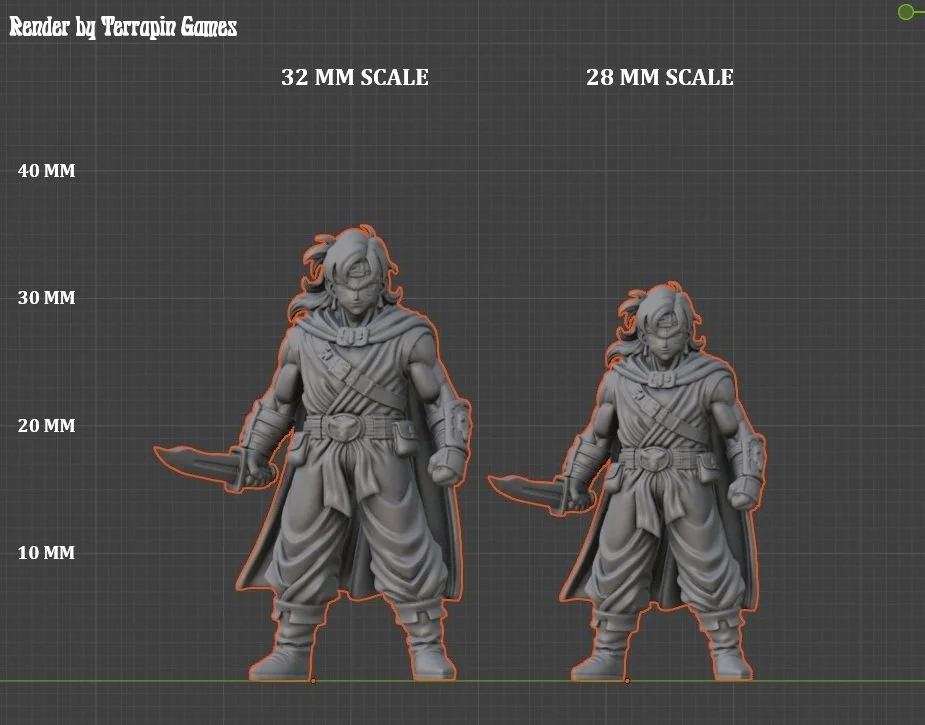Click the "32 MM SCALE" heading
This screenshot has width=925, height=725.
(355, 77)
